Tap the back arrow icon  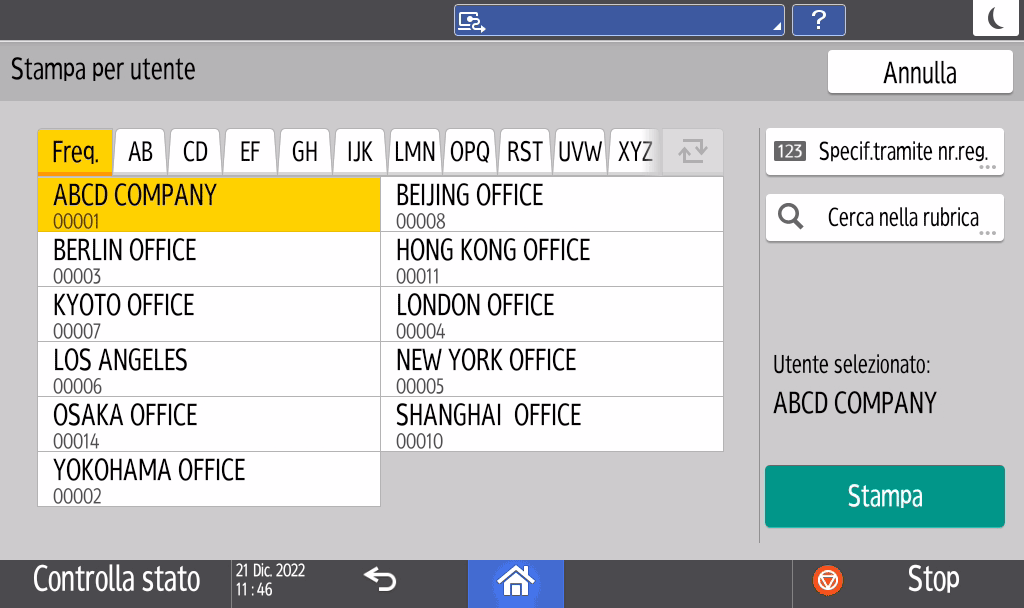(x=380, y=579)
